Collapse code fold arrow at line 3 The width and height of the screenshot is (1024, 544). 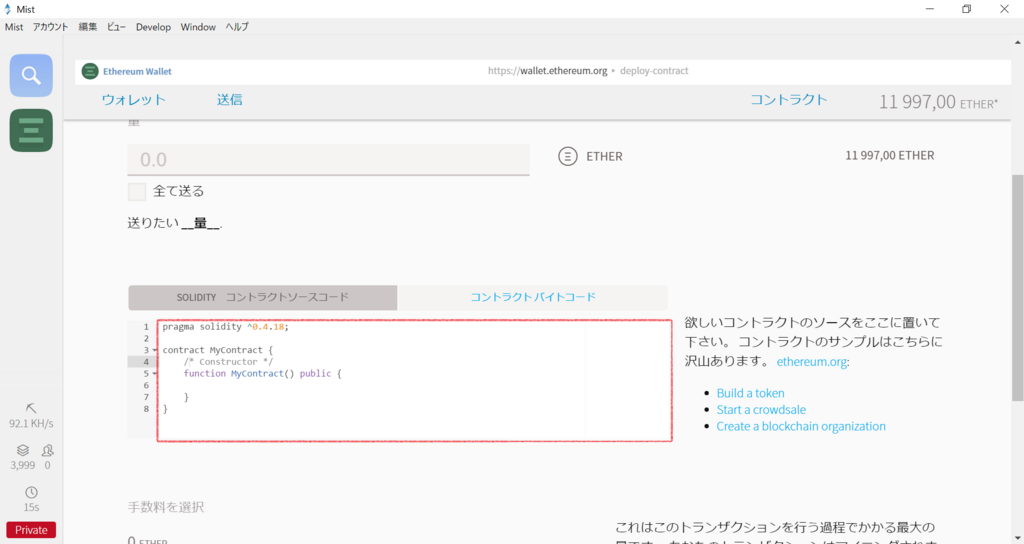tap(155, 350)
